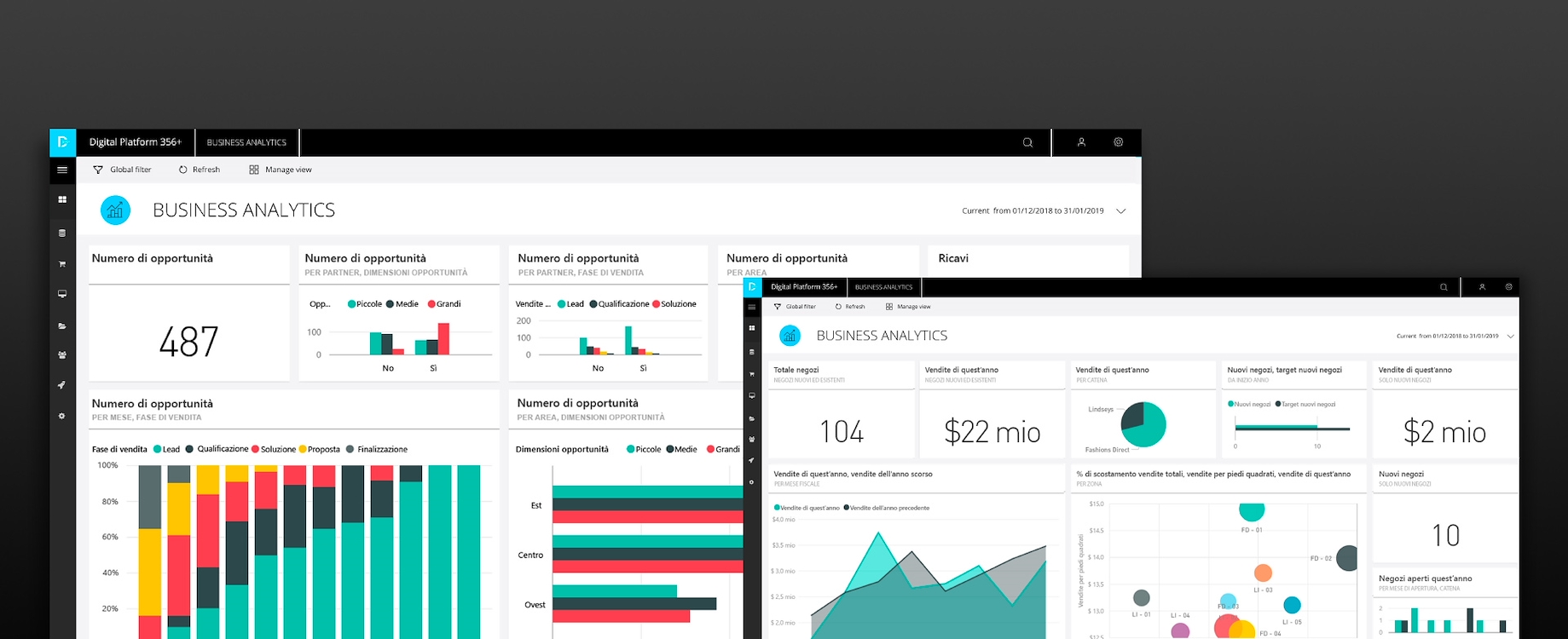Click the $22 mio sales value
This screenshot has height=639, width=1568.
tap(992, 432)
